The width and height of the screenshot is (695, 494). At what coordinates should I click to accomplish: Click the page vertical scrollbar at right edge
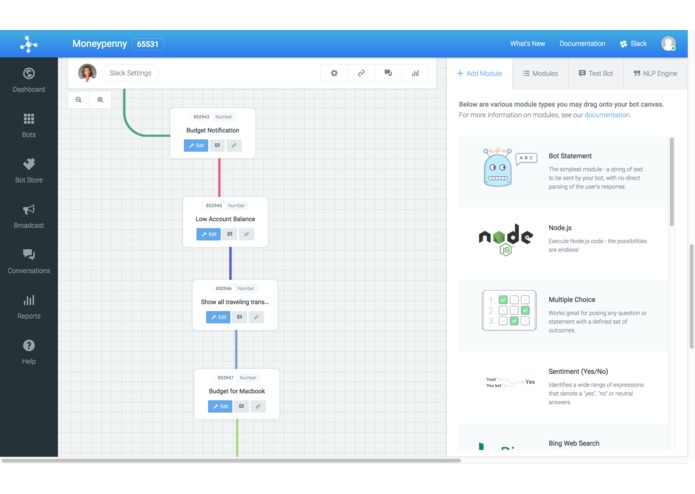click(691, 296)
